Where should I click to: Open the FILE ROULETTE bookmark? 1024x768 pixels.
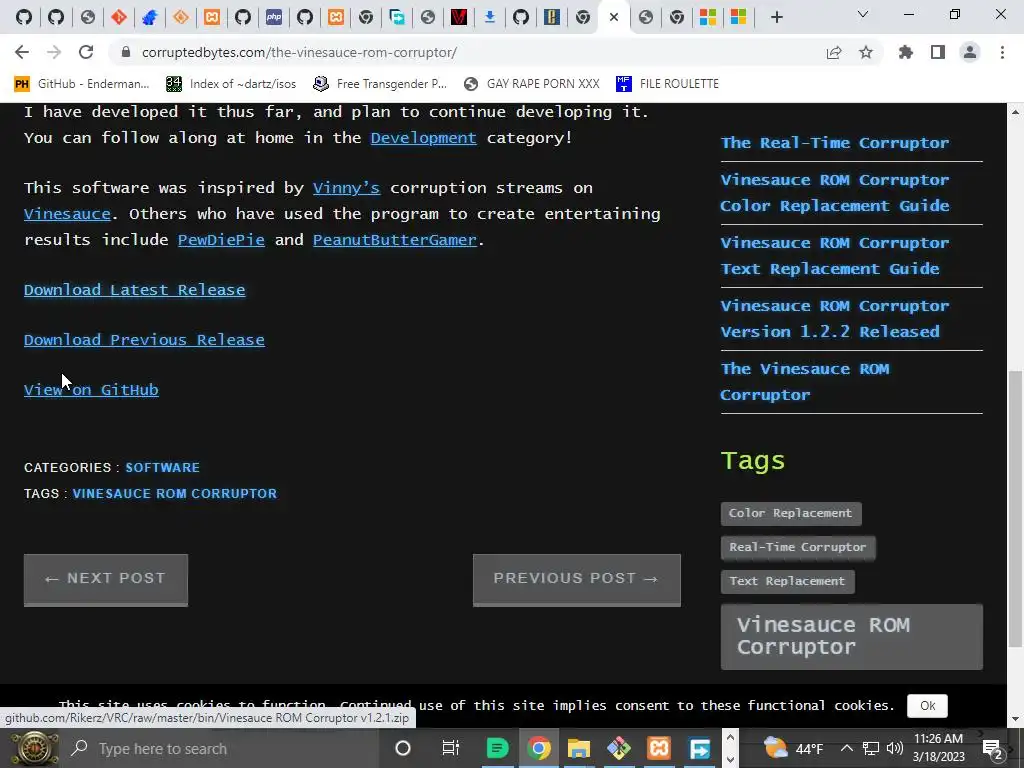point(667,84)
